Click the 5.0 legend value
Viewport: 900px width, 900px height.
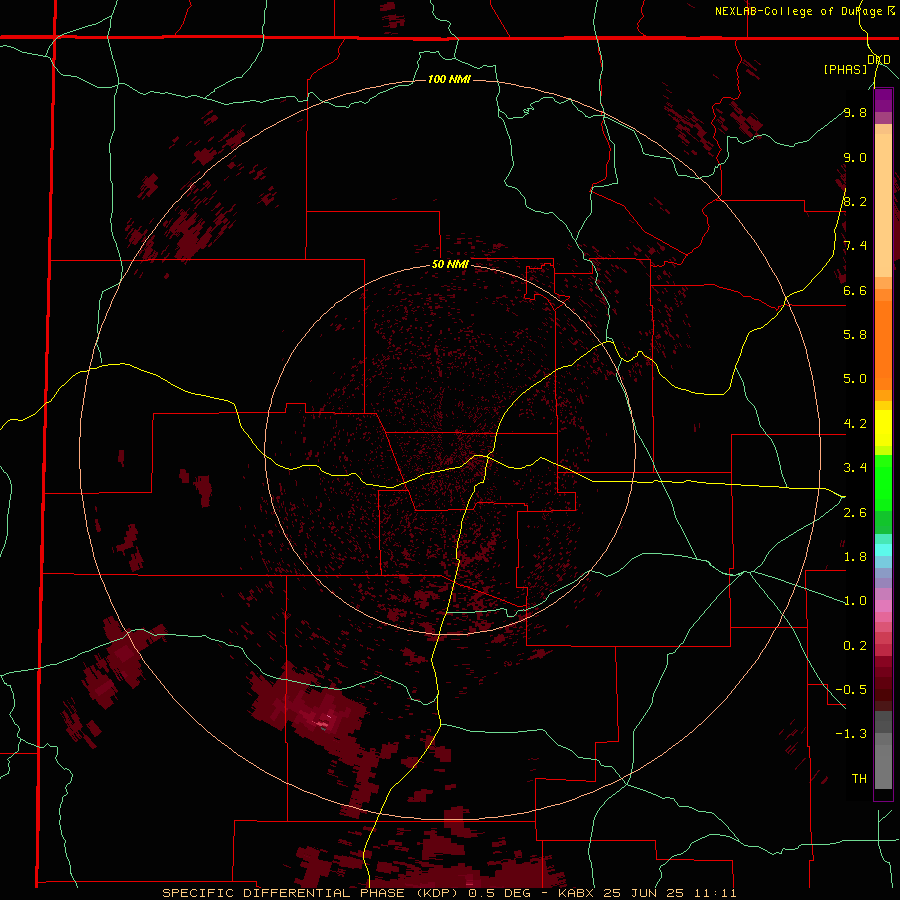click(x=855, y=379)
